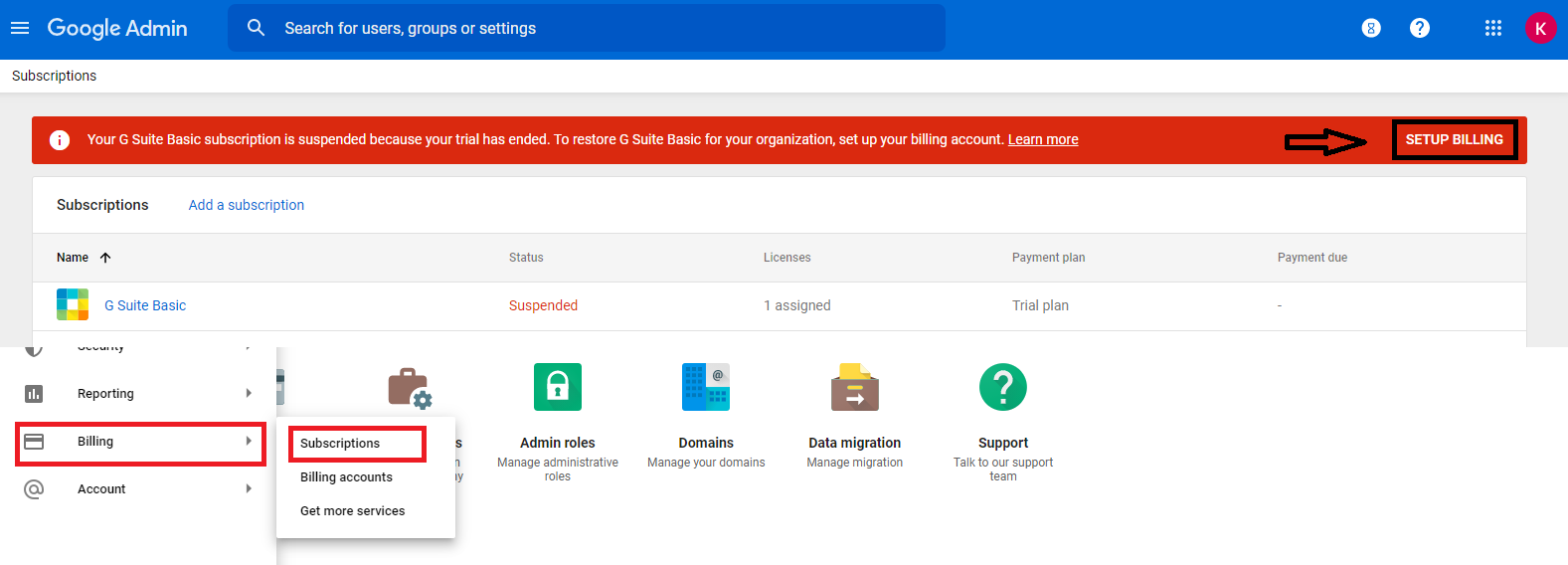1568x565 pixels.
Task: Click the Reporting bar chart icon
Action: (34, 394)
